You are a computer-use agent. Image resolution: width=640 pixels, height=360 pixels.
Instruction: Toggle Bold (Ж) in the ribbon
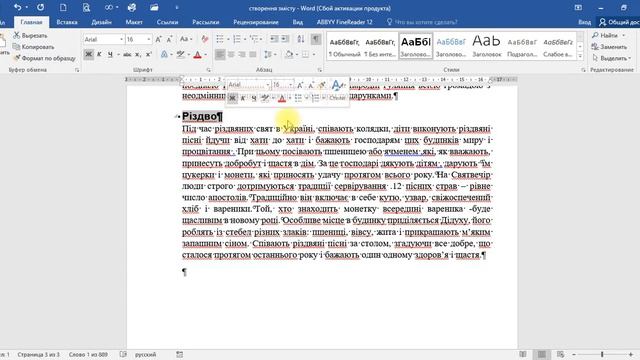tap(88, 54)
